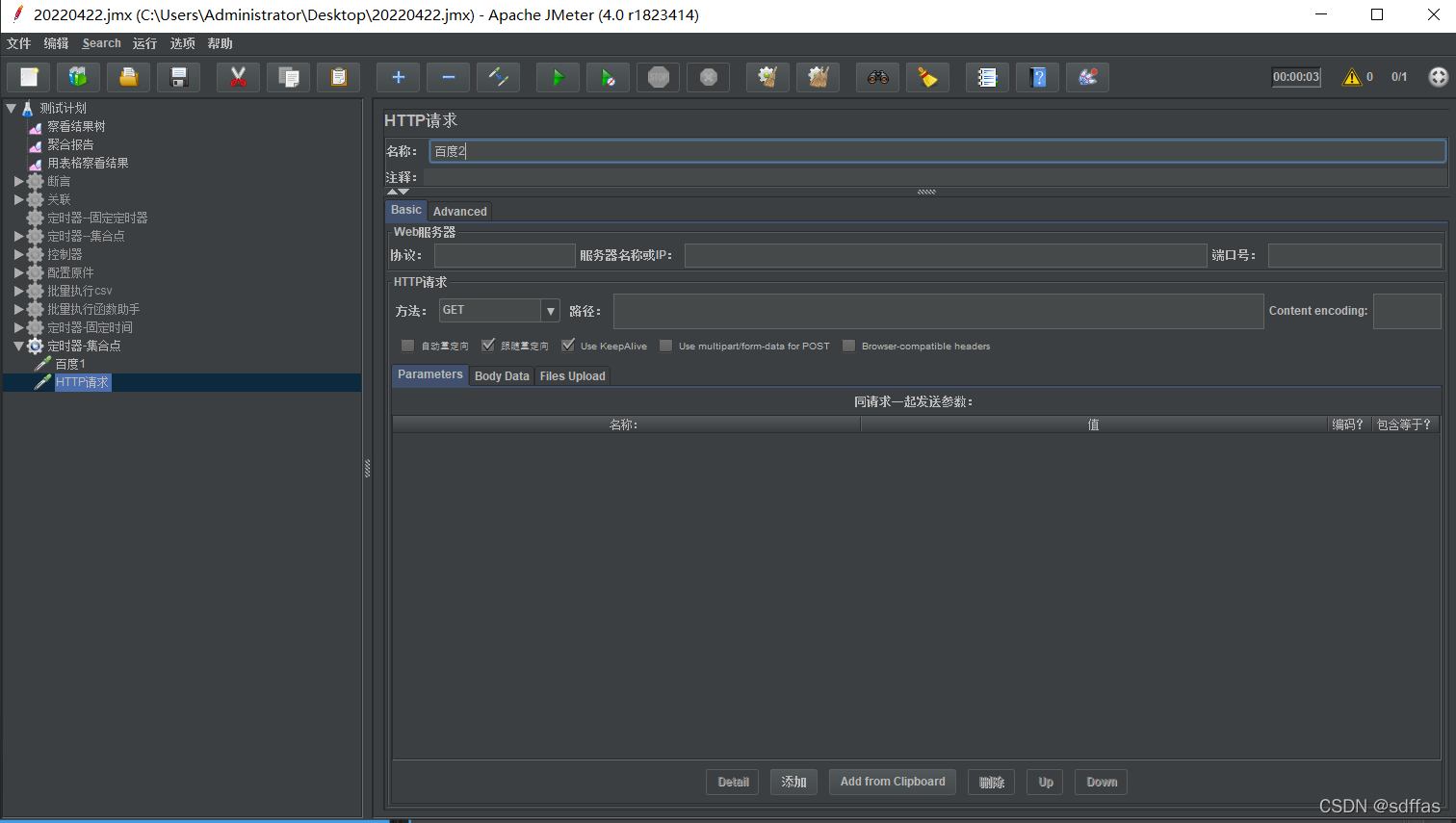Collapse the 测试计划 root node
This screenshot has width=1456, height=823.
click(12, 108)
